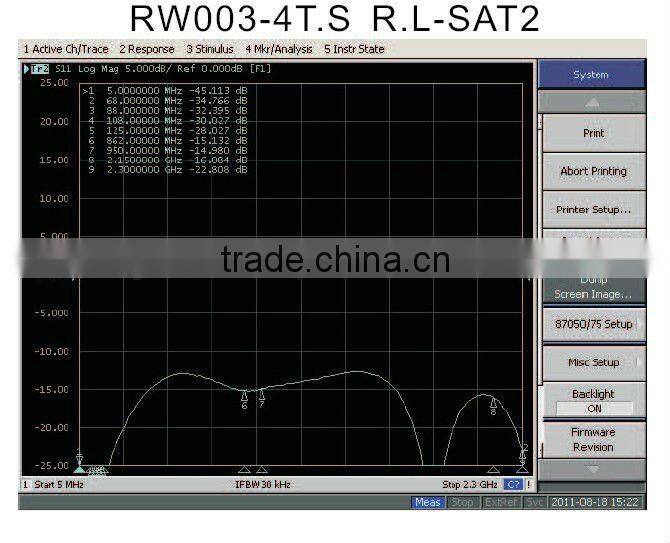Open the Misc Setup submenu
Image resolution: width=670 pixels, height=543 pixels.
(594, 362)
